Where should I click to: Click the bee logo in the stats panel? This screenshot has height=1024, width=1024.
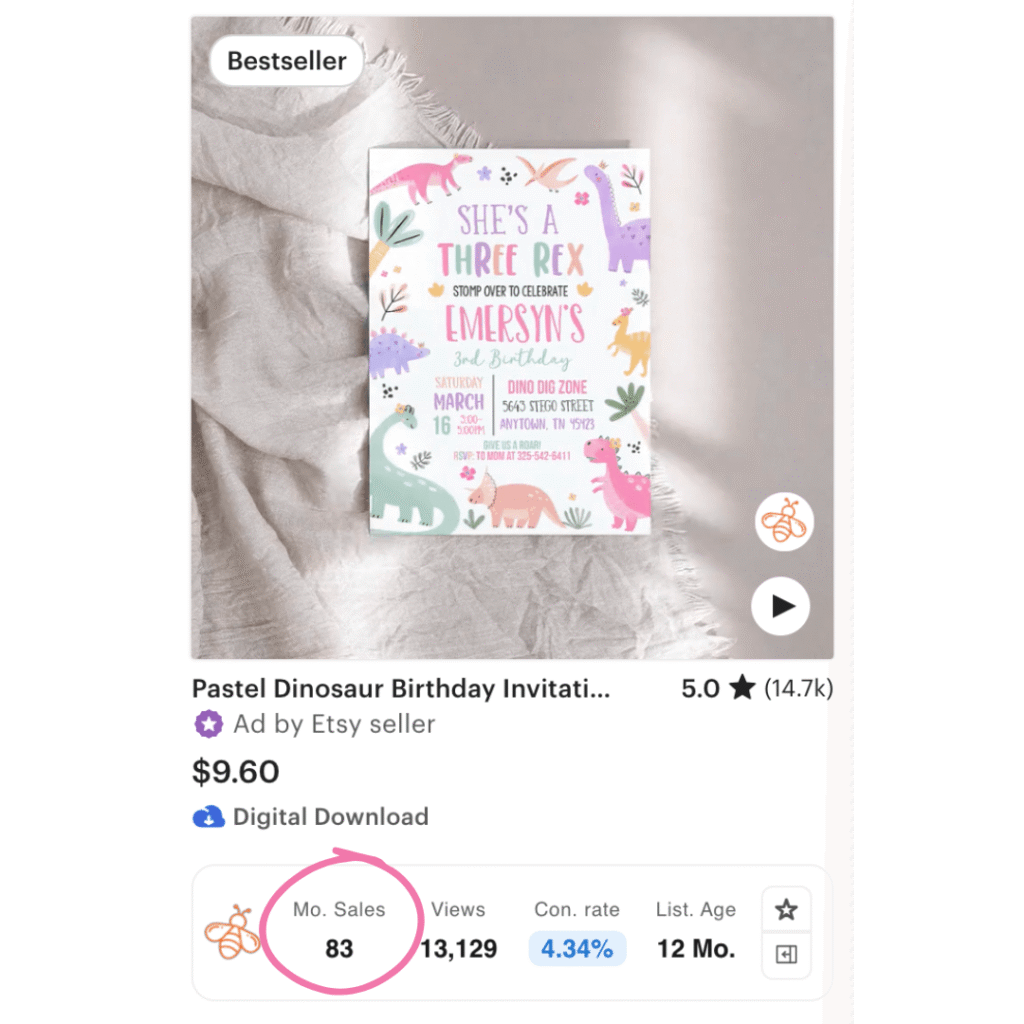click(x=232, y=932)
